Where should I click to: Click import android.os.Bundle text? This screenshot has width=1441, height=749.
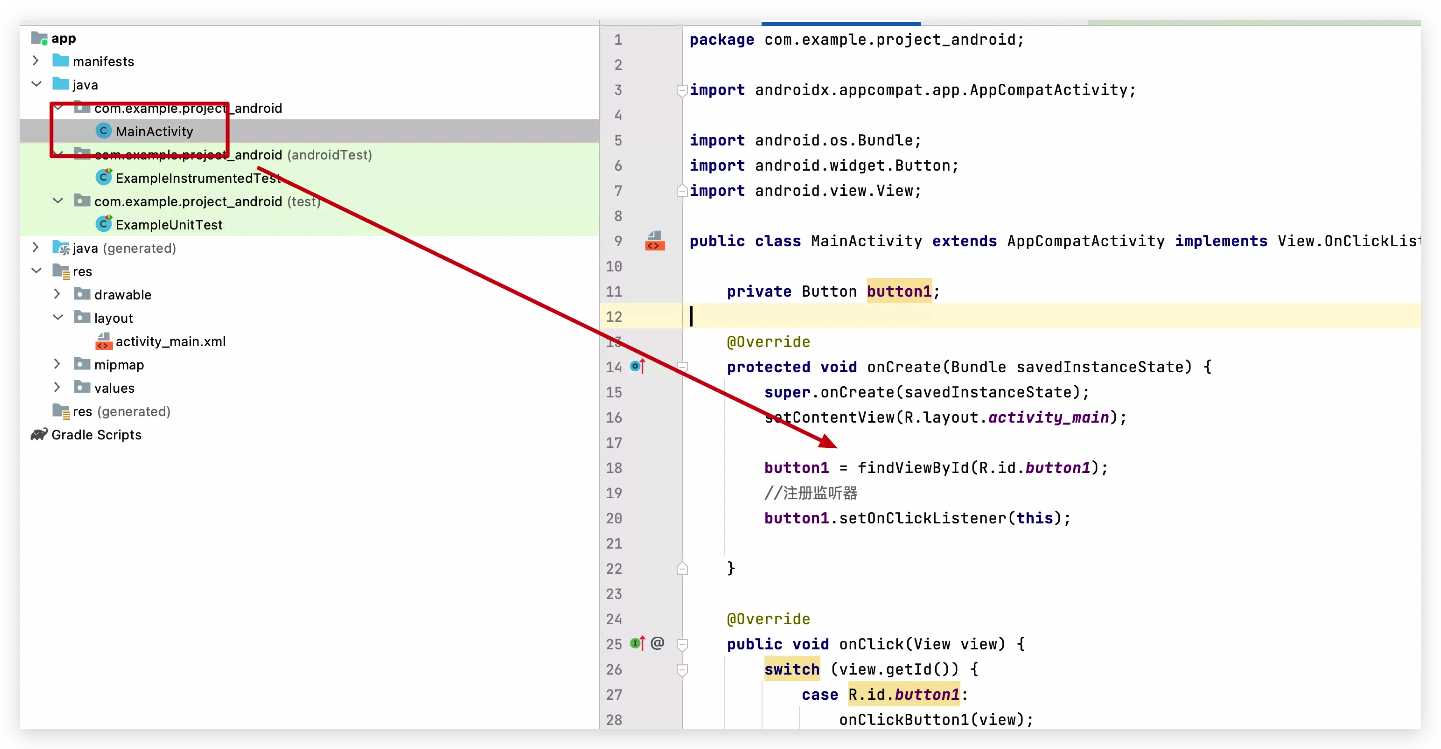coord(806,140)
